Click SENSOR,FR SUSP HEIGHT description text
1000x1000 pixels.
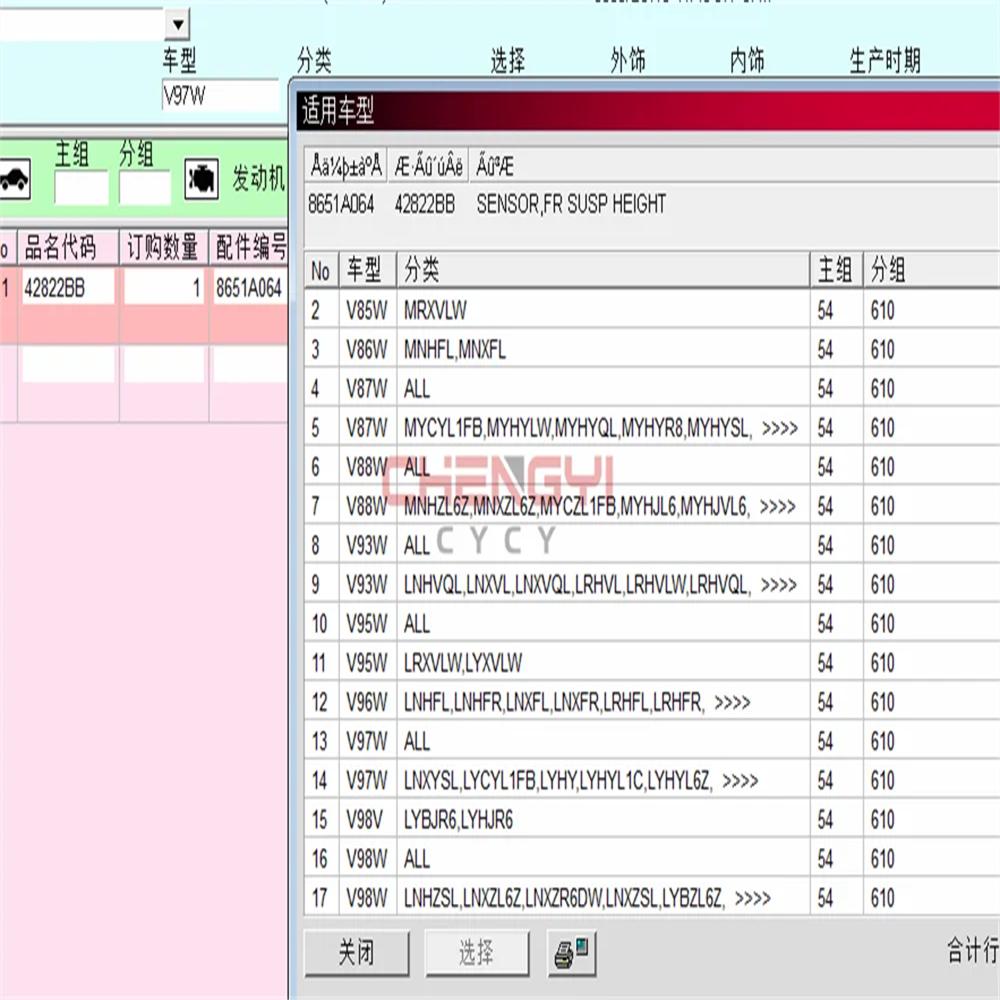(571, 204)
